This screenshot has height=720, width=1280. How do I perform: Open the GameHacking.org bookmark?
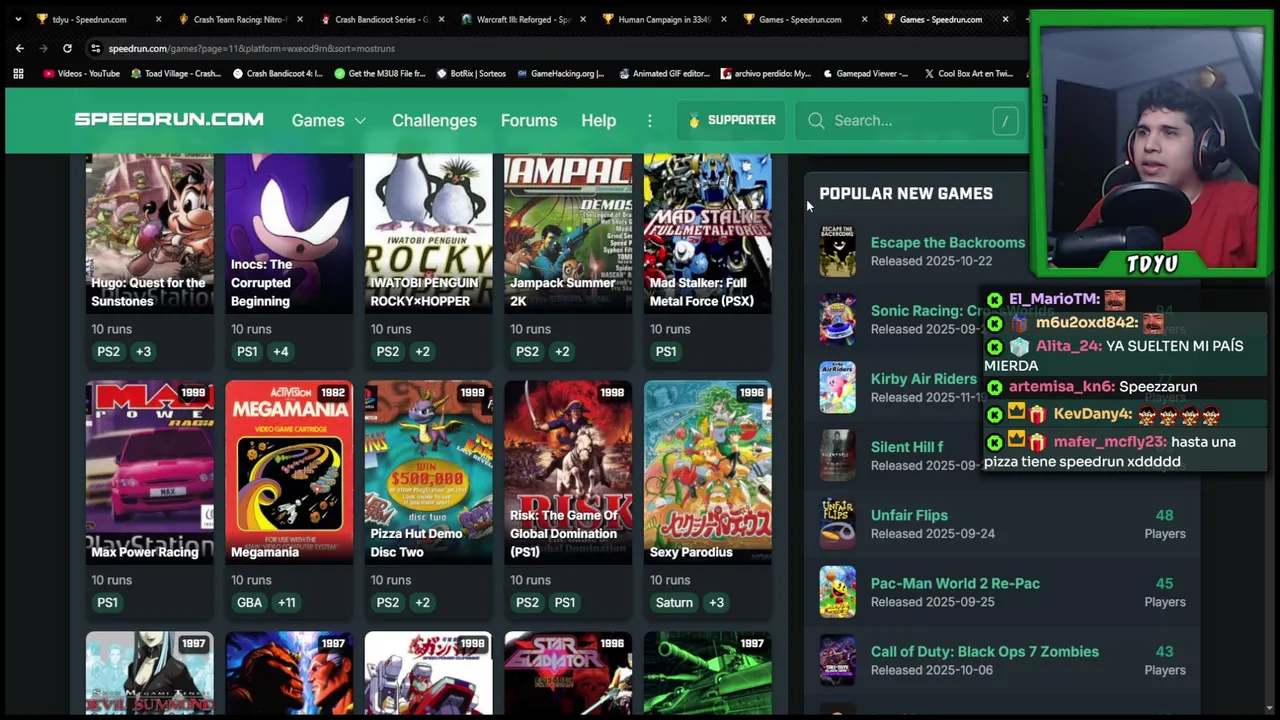560,73
